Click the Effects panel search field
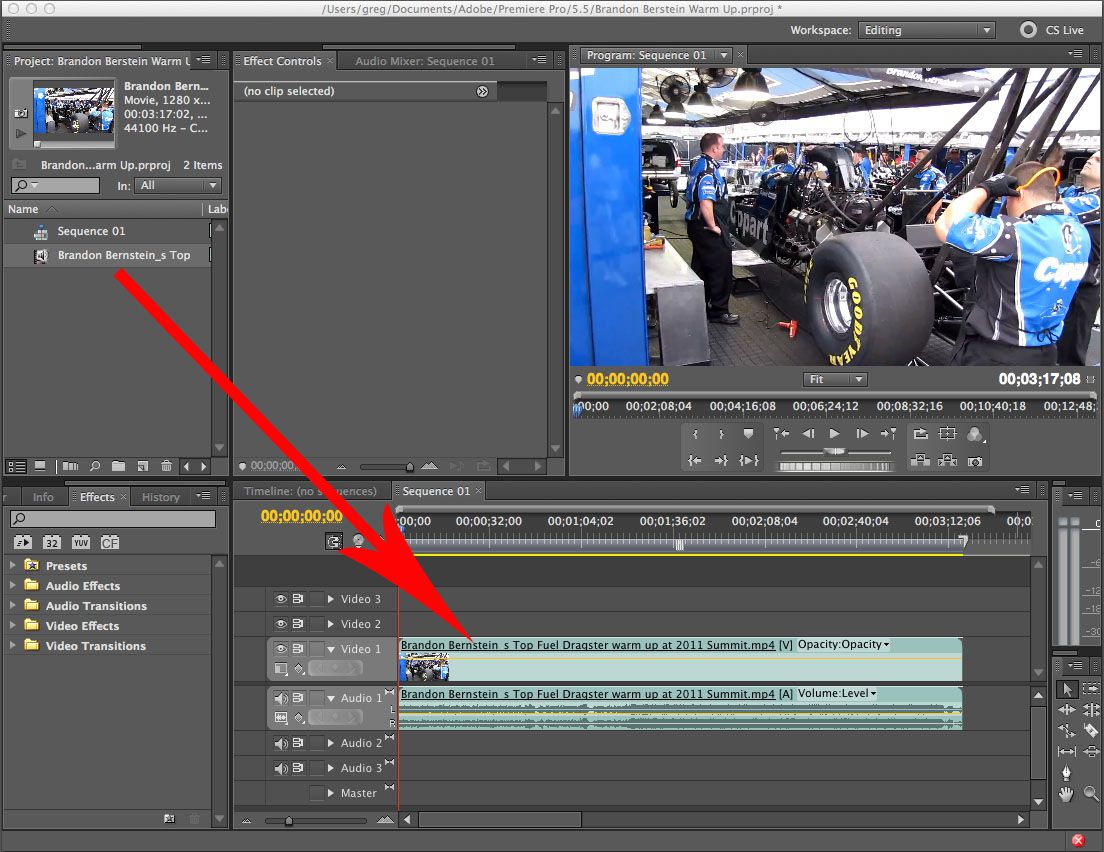 (x=113, y=519)
